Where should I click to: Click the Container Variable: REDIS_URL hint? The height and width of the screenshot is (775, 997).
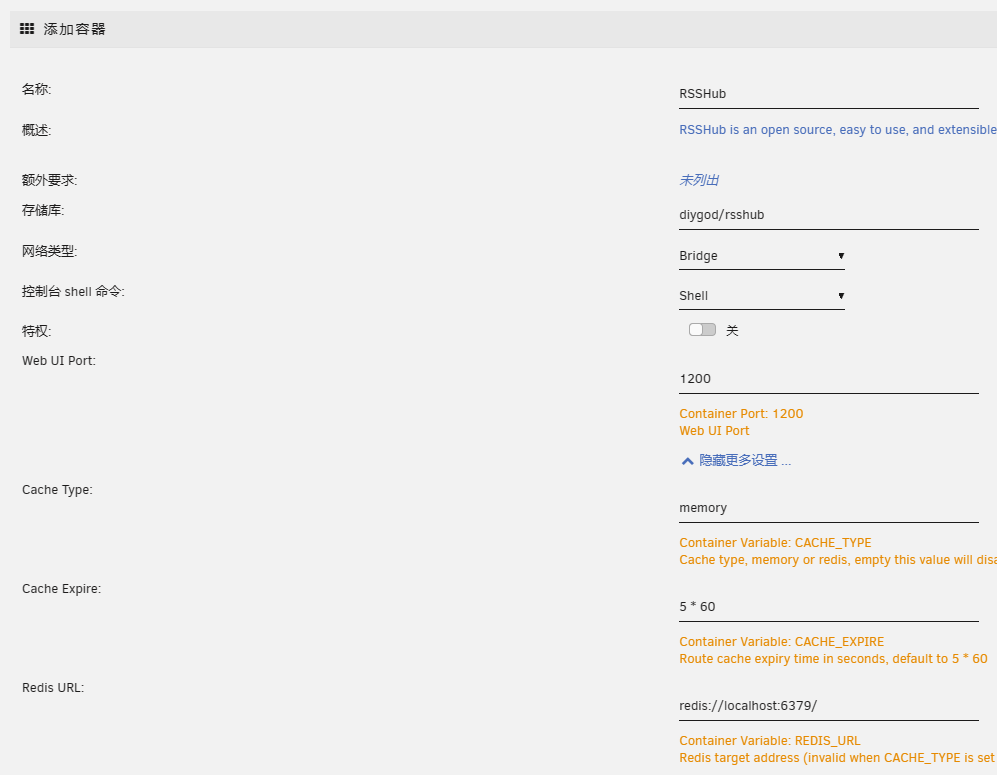click(769, 741)
